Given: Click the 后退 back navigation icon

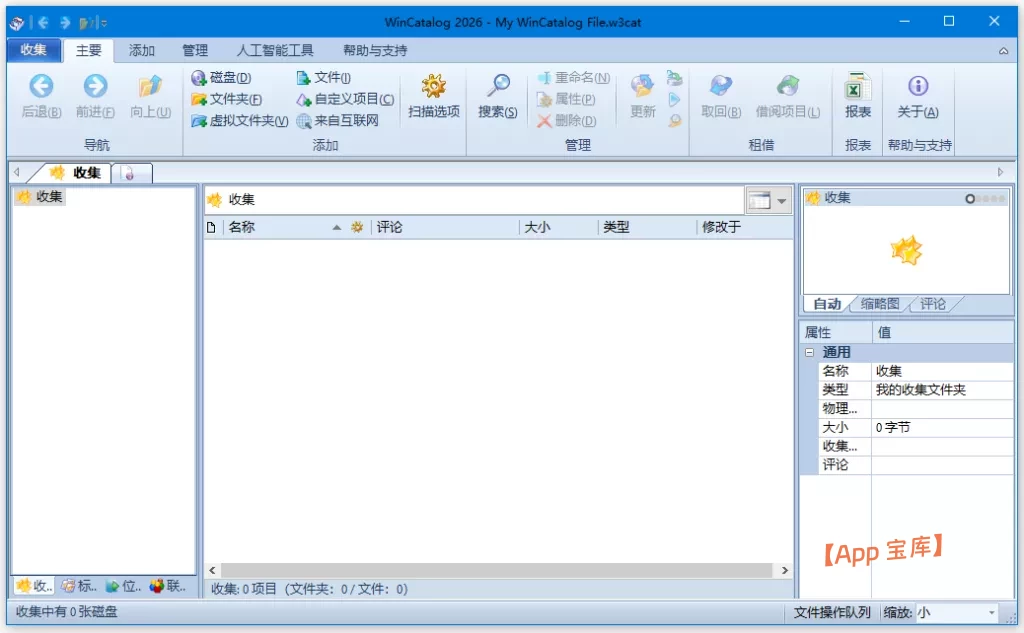Looking at the screenshot, I should 41,86.
